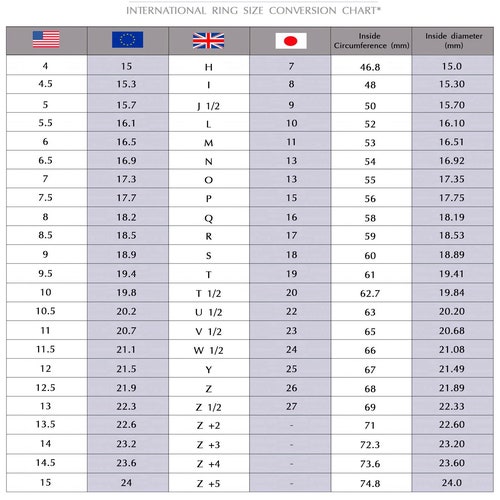Select the Inside Circumference (mm) column header
The width and height of the screenshot is (500, 500).
click(x=371, y=41)
